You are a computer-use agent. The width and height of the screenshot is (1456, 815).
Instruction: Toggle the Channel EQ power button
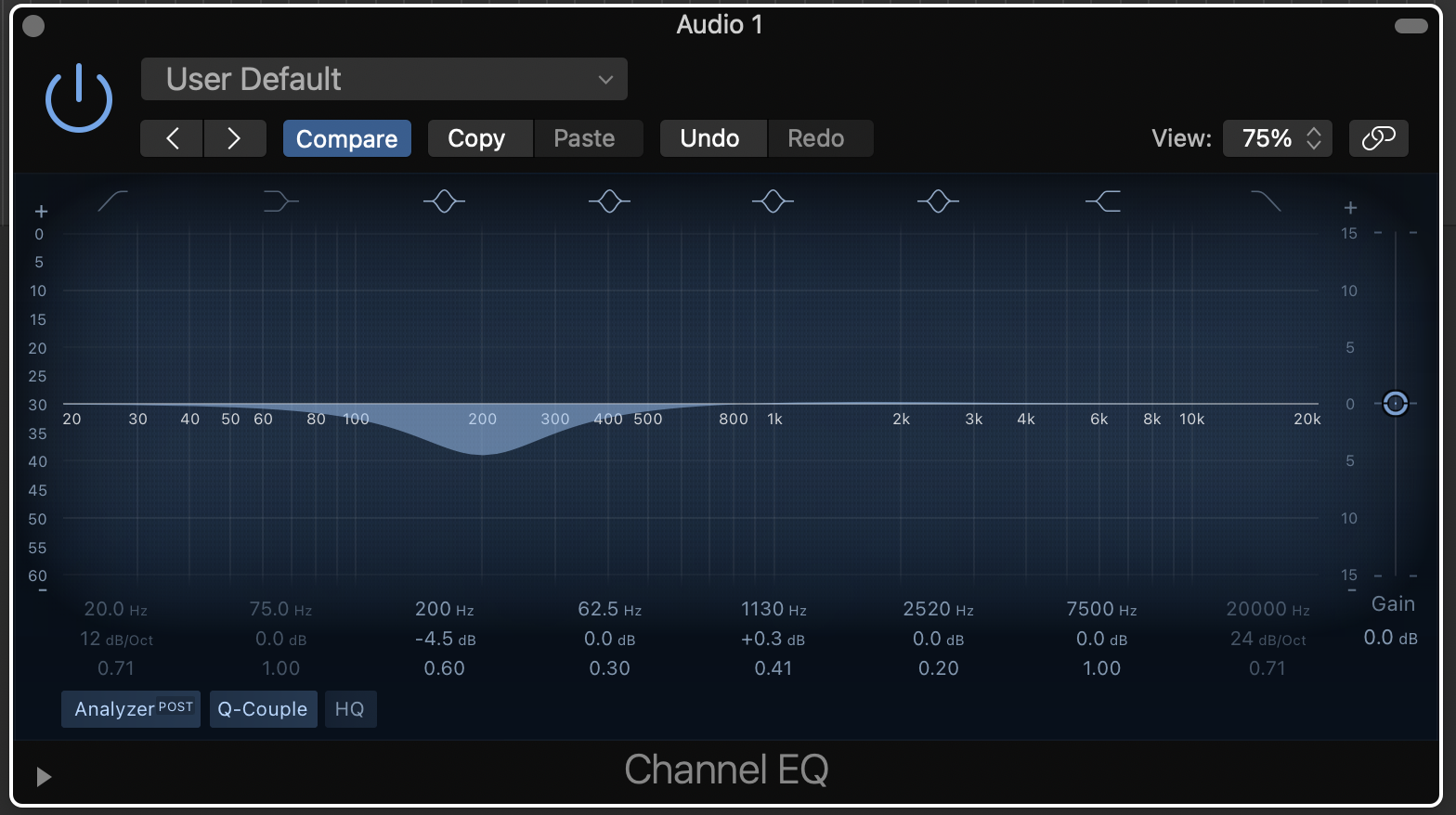coord(79,98)
